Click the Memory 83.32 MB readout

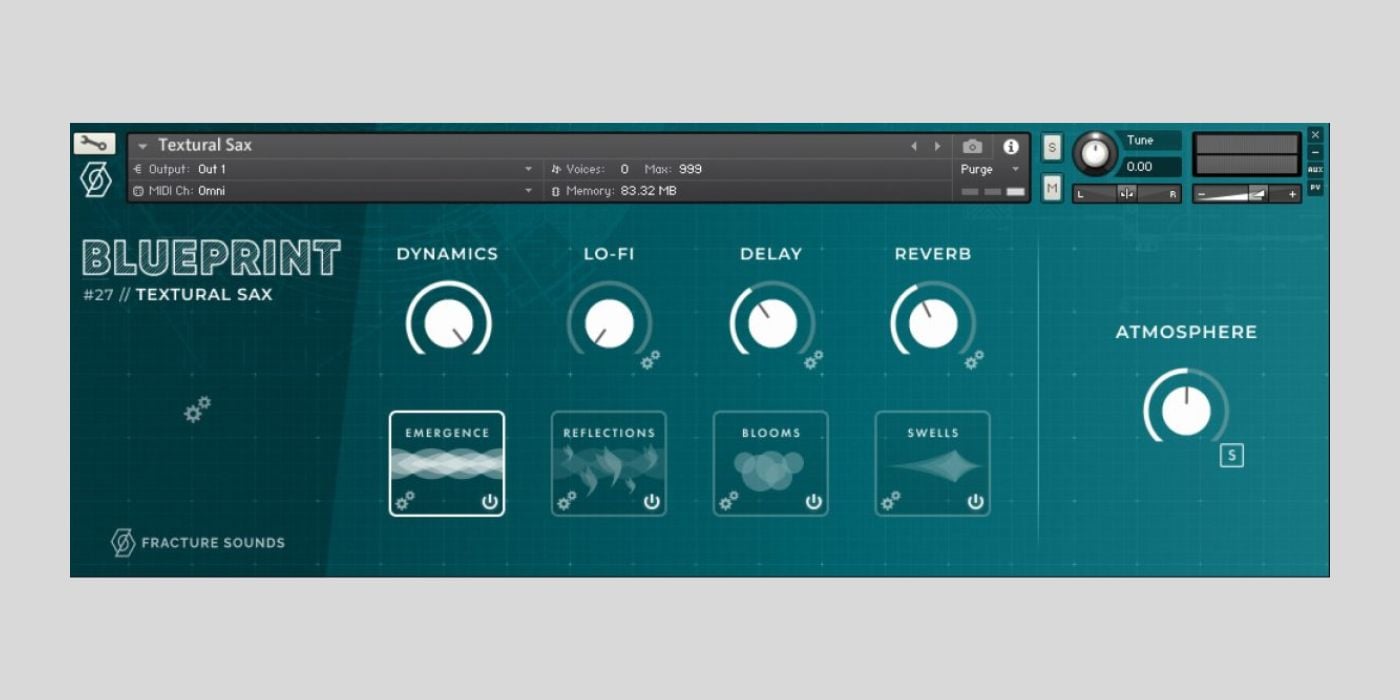(x=614, y=190)
